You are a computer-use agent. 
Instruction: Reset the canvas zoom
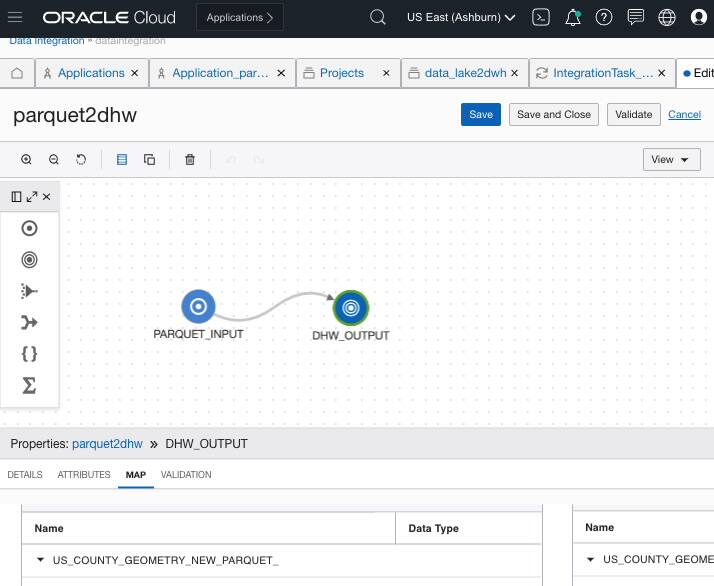point(81,159)
